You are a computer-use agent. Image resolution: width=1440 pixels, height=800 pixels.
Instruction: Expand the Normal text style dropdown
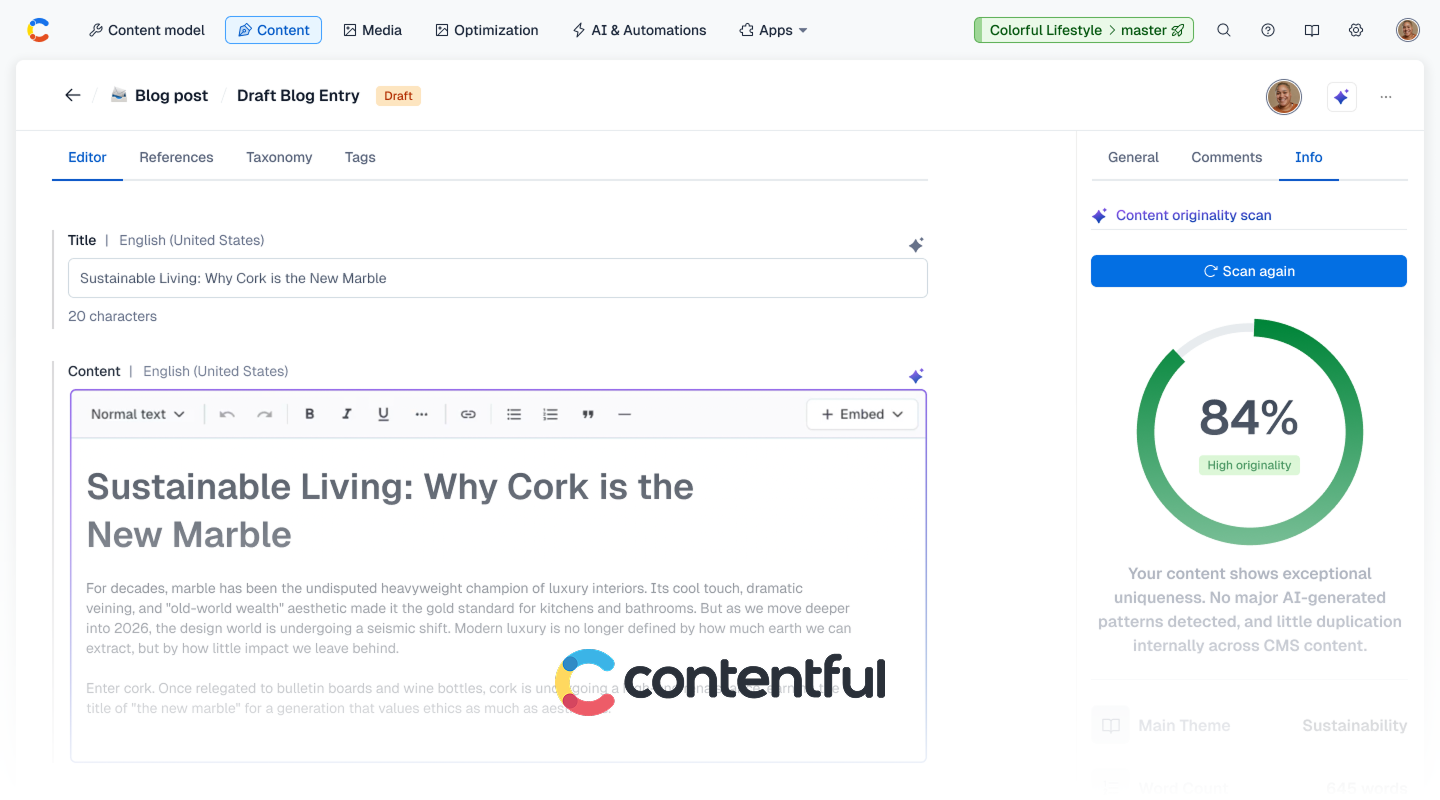pyautogui.click(x=138, y=413)
